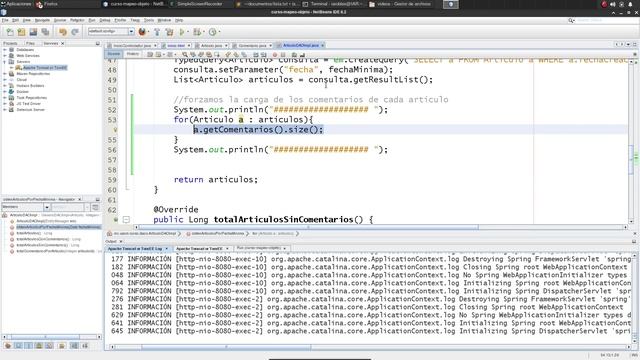Viewport: 640px width, 360px height.
Task: Select ArticuloDAOImpl class node in Navigator
Action: point(24,215)
